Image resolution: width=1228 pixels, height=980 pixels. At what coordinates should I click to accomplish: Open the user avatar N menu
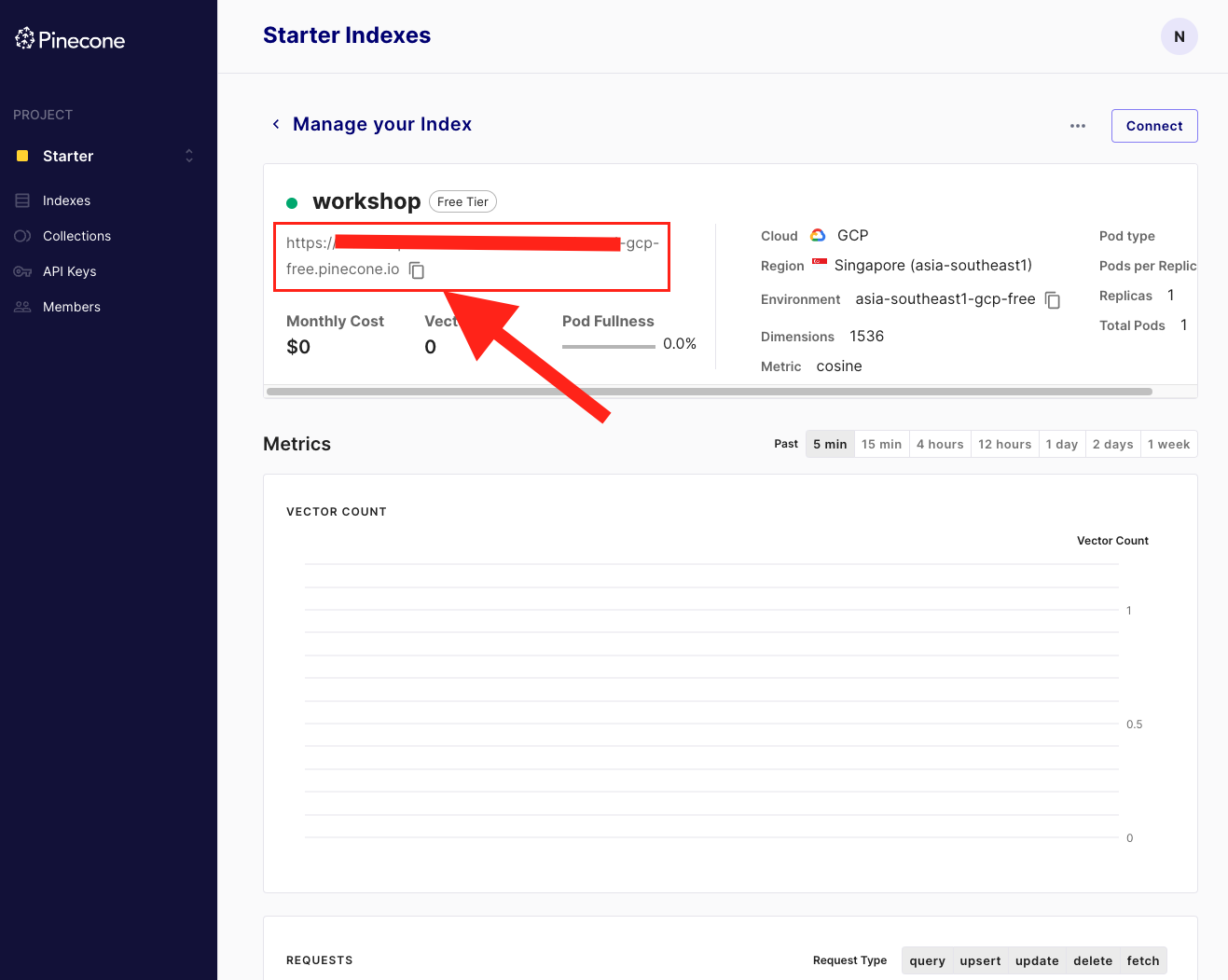1179,36
